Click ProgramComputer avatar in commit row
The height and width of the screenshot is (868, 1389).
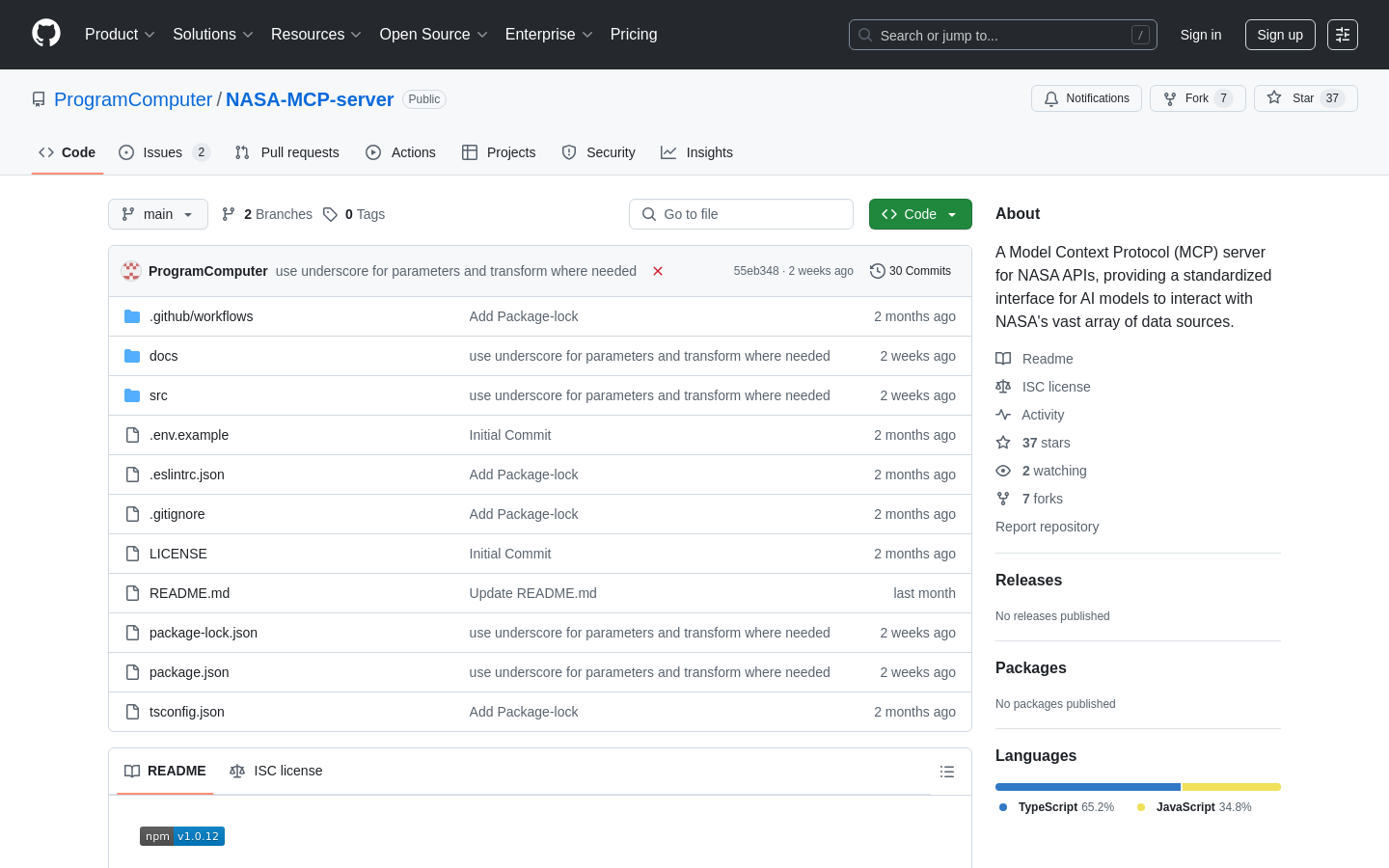point(131,271)
